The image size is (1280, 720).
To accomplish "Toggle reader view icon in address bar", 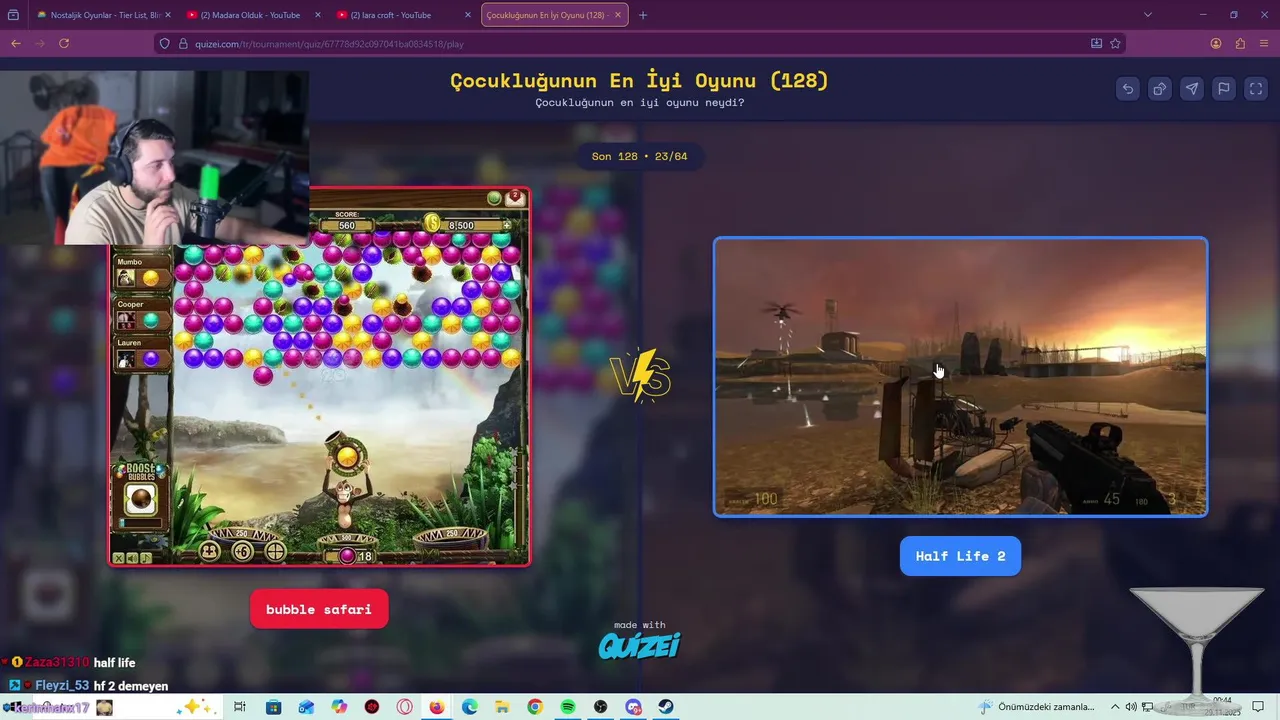I will coord(1096,44).
